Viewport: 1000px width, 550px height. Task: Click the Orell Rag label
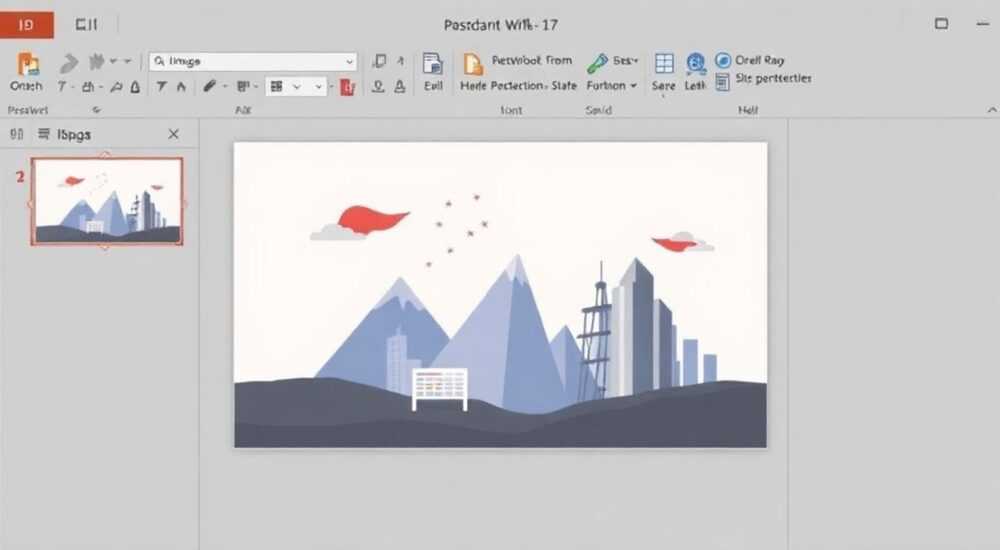click(760, 60)
